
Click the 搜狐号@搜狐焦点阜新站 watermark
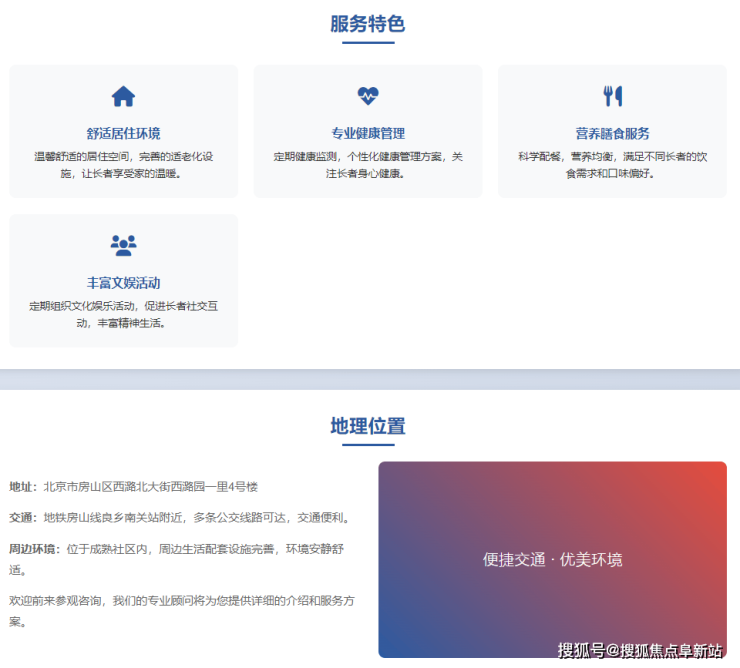tap(639, 651)
